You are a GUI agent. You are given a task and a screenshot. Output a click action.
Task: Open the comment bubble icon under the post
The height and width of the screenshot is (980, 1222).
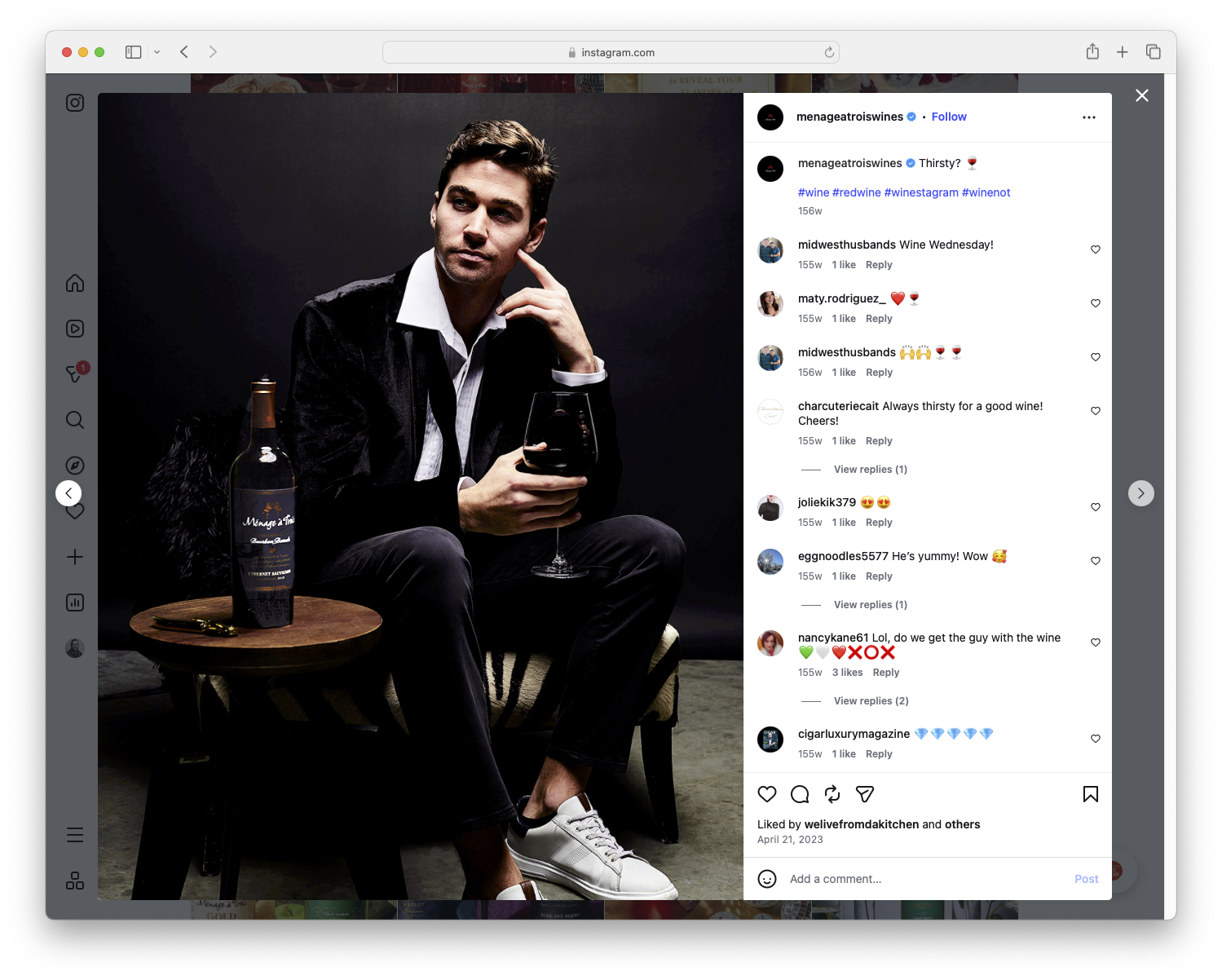click(799, 793)
